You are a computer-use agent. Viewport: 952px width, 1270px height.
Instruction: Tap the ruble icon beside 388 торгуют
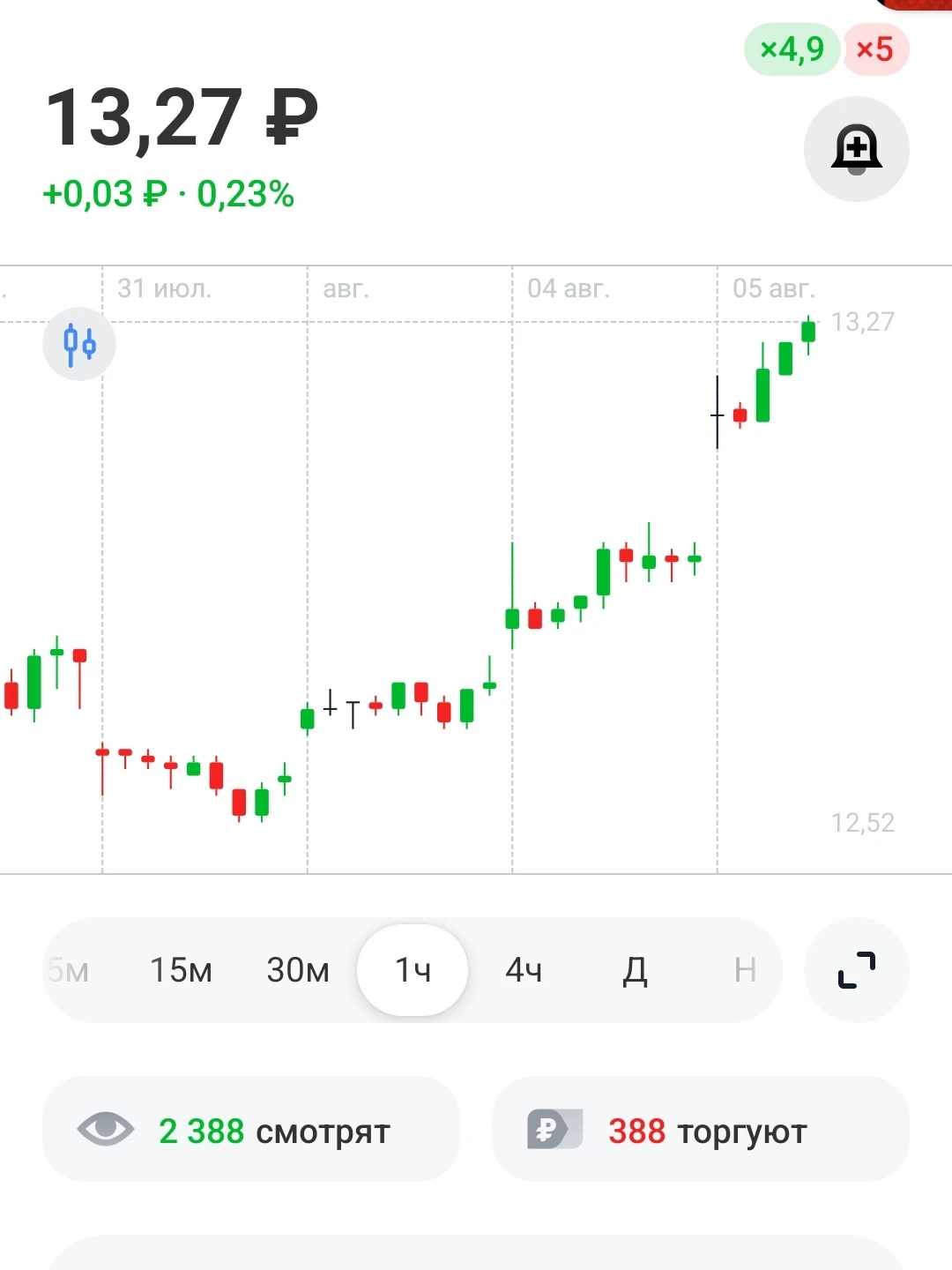click(555, 1129)
